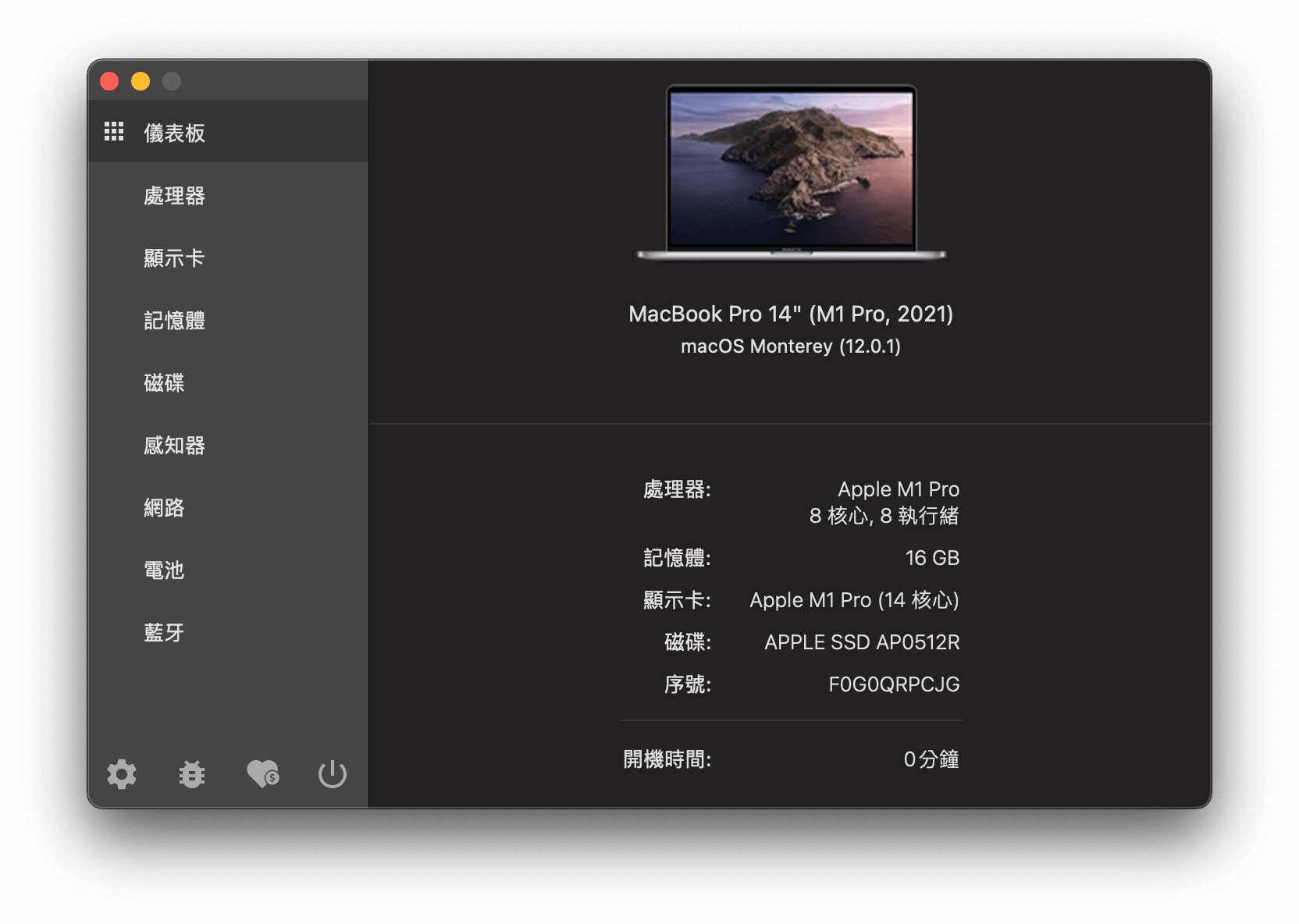Click the bug report icon
The width and height of the screenshot is (1299, 924).
pyautogui.click(x=192, y=774)
